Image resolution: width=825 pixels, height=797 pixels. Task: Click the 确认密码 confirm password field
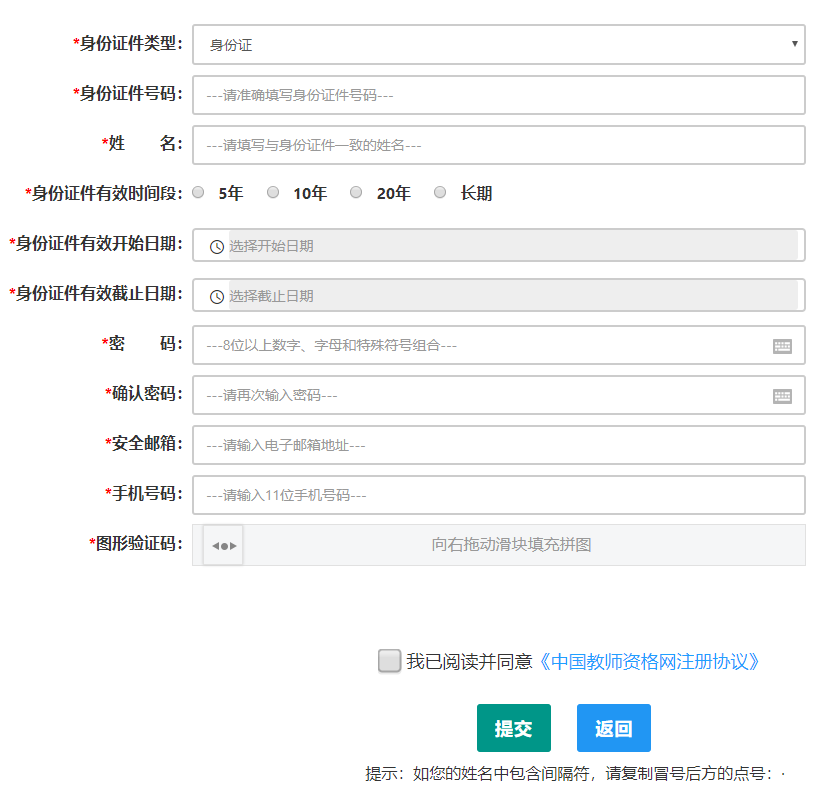click(x=480, y=395)
